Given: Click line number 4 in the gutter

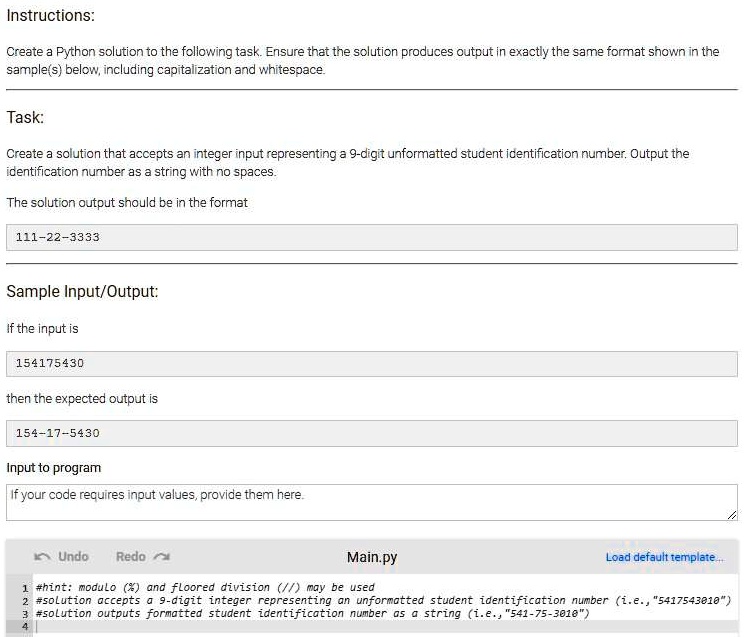Looking at the screenshot, I should click(x=24, y=627).
